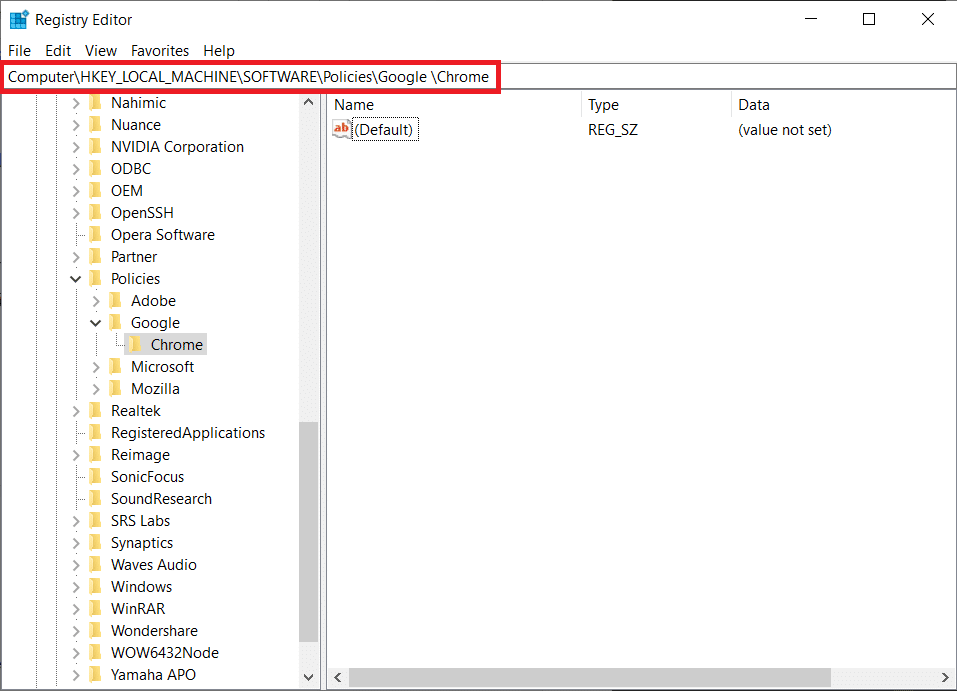Expand the Microsoft key under Policies

[x=96, y=367]
